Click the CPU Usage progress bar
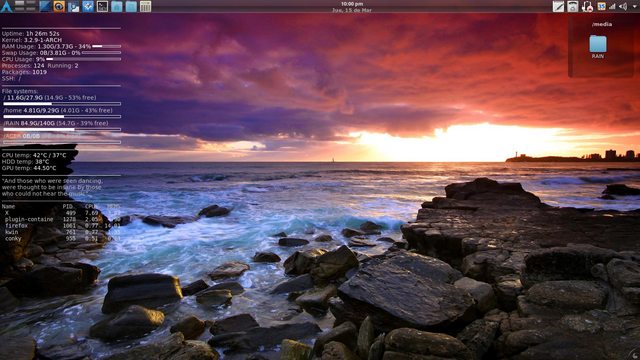This screenshot has width=640, height=360. (84, 59)
